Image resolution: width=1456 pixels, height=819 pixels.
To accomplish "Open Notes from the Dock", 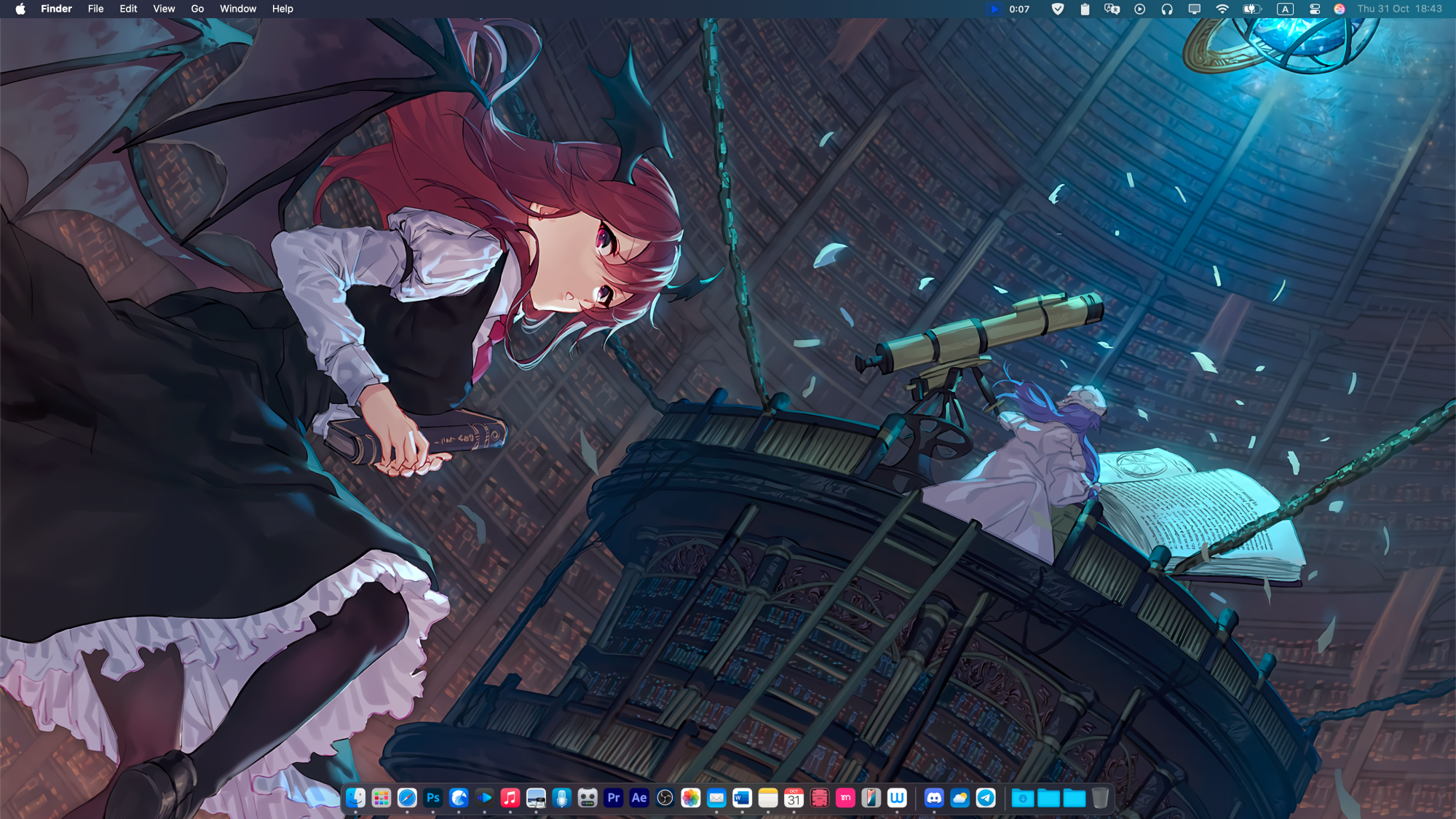I will (768, 798).
